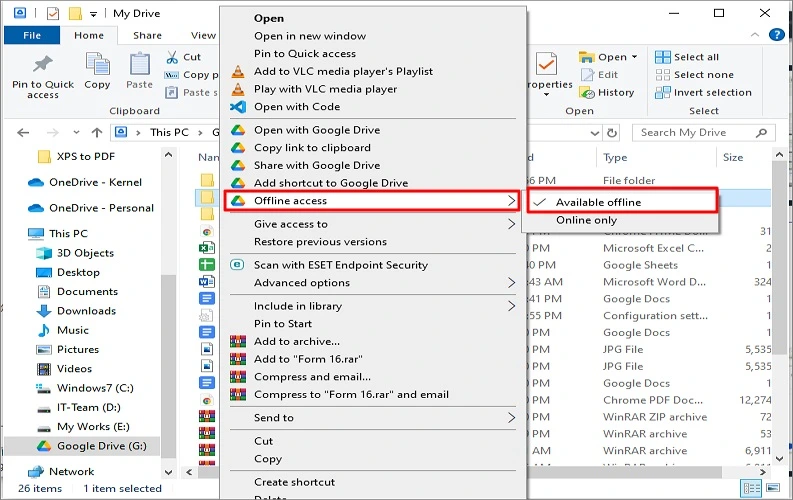The width and height of the screenshot is (793, 500).
Task: Open the Open button dropdown in ribbon
Action: [634, 57]
